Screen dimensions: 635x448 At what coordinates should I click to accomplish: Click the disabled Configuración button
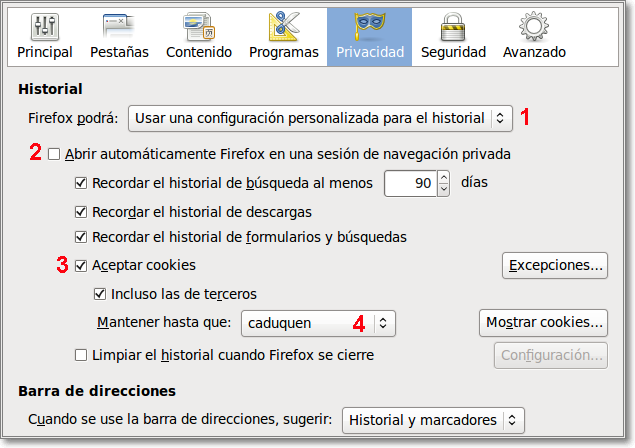(551, 356)
